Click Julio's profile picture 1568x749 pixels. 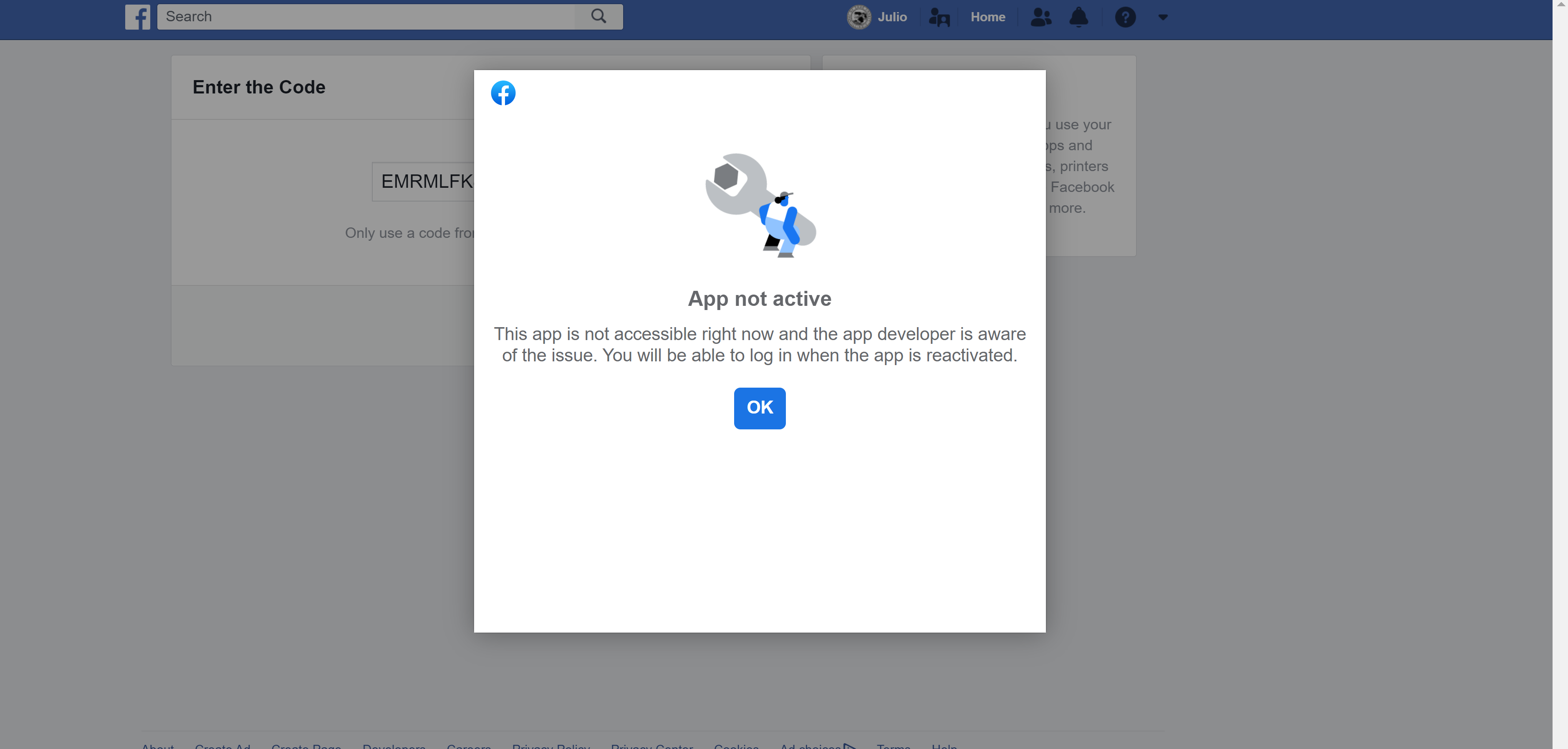pos(858,17)
